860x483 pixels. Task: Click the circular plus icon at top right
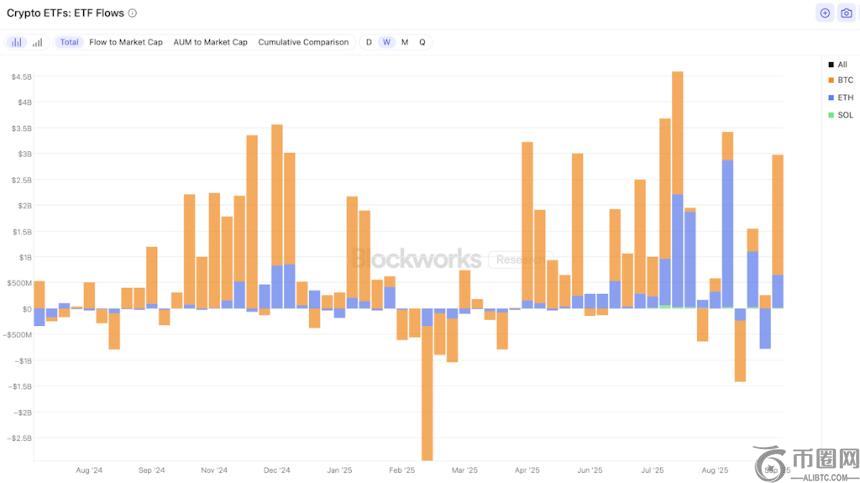pyautogui.click(x=824, y=13)
